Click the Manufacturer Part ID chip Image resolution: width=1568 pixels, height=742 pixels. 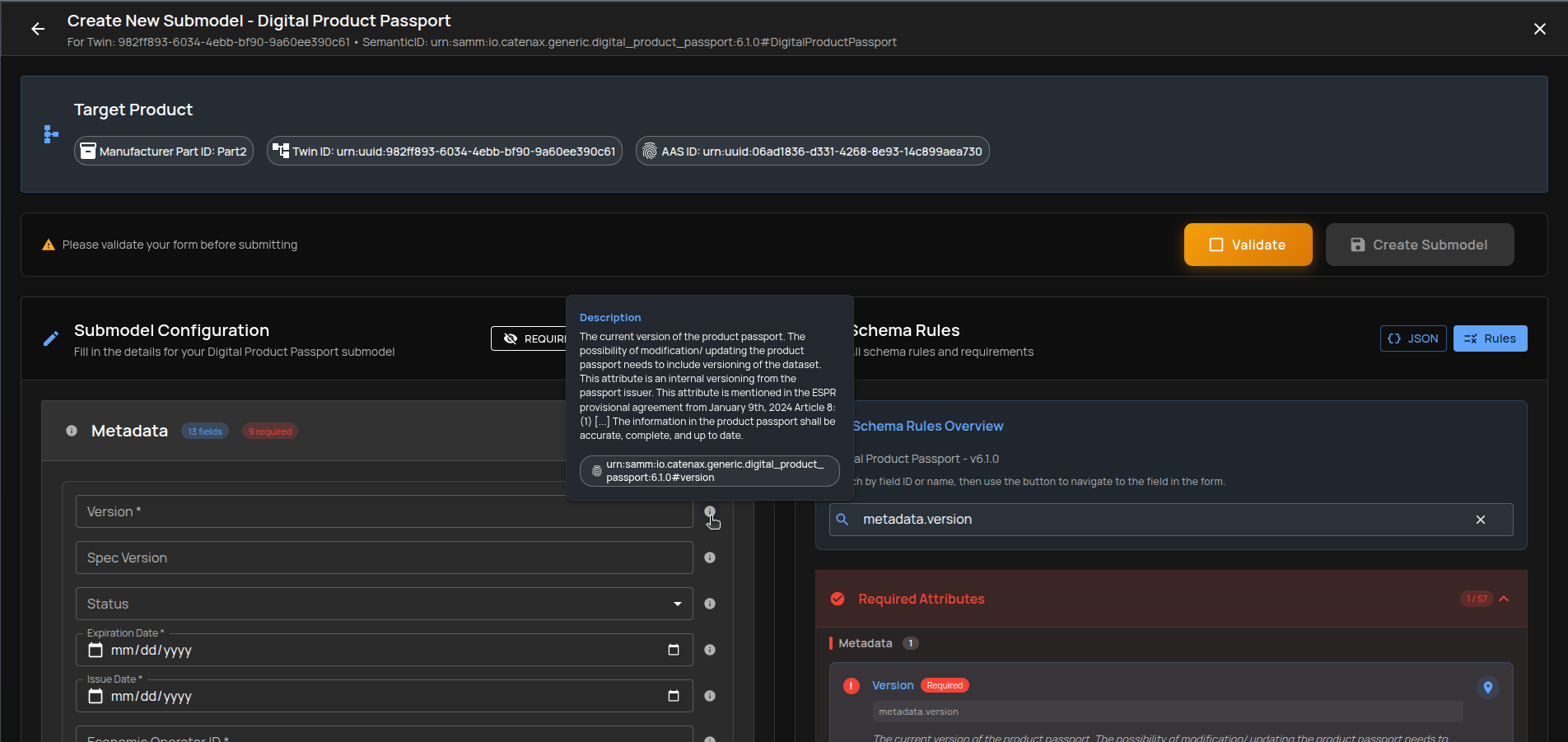click(x=164, y=152)
